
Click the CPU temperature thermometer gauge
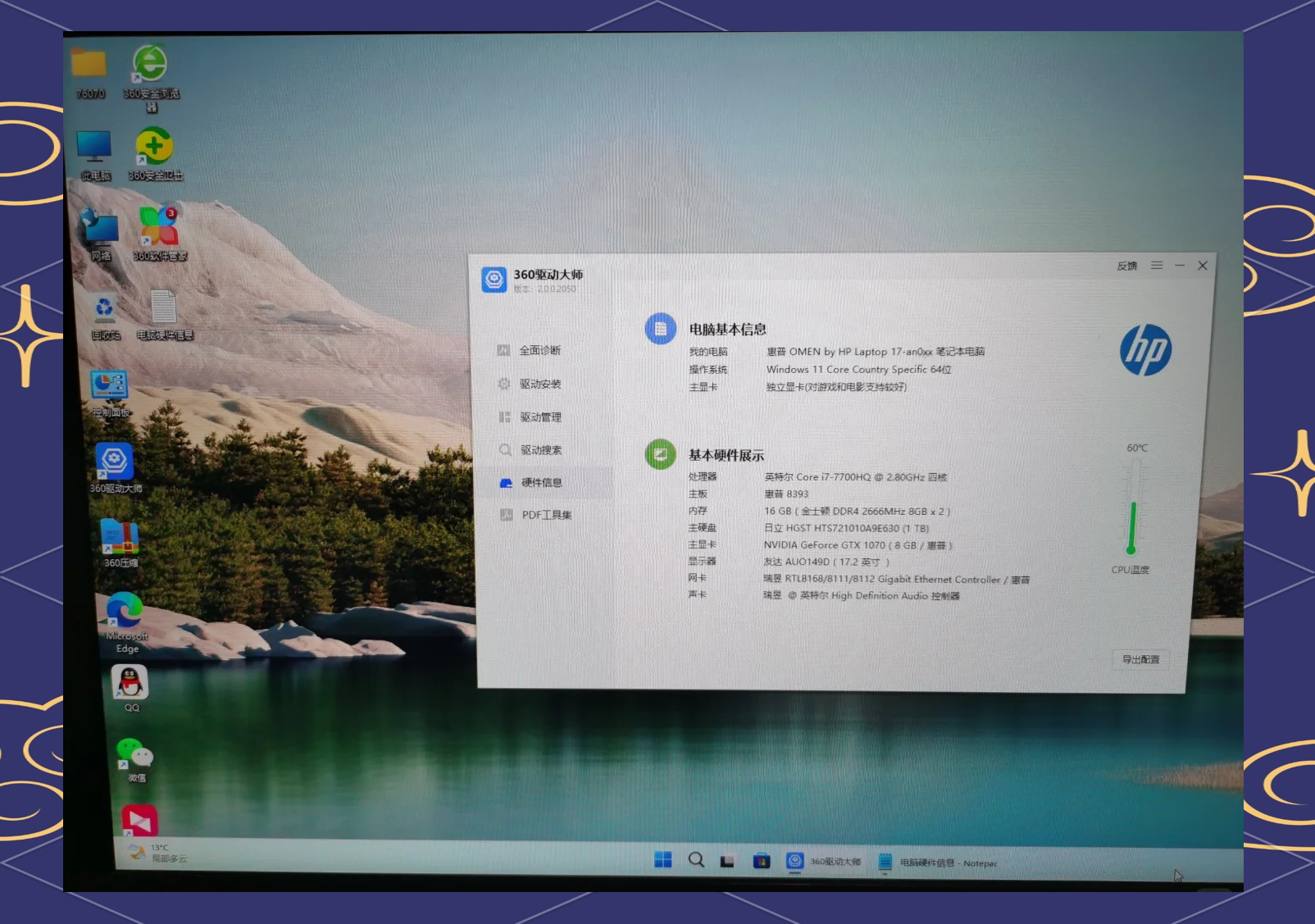[1133, 508]
